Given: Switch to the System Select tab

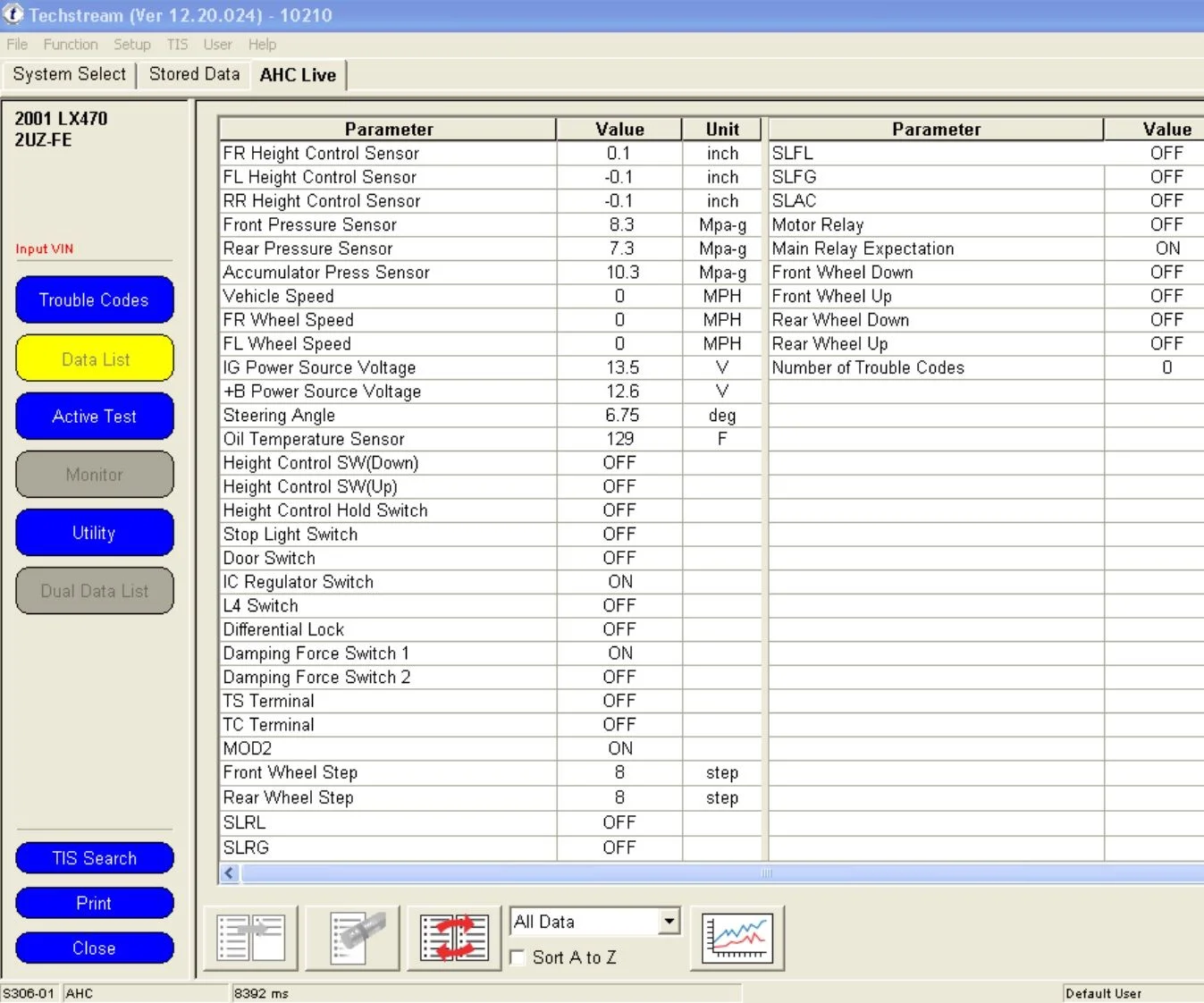Looking at the screenshot, I should coord(69,74).
